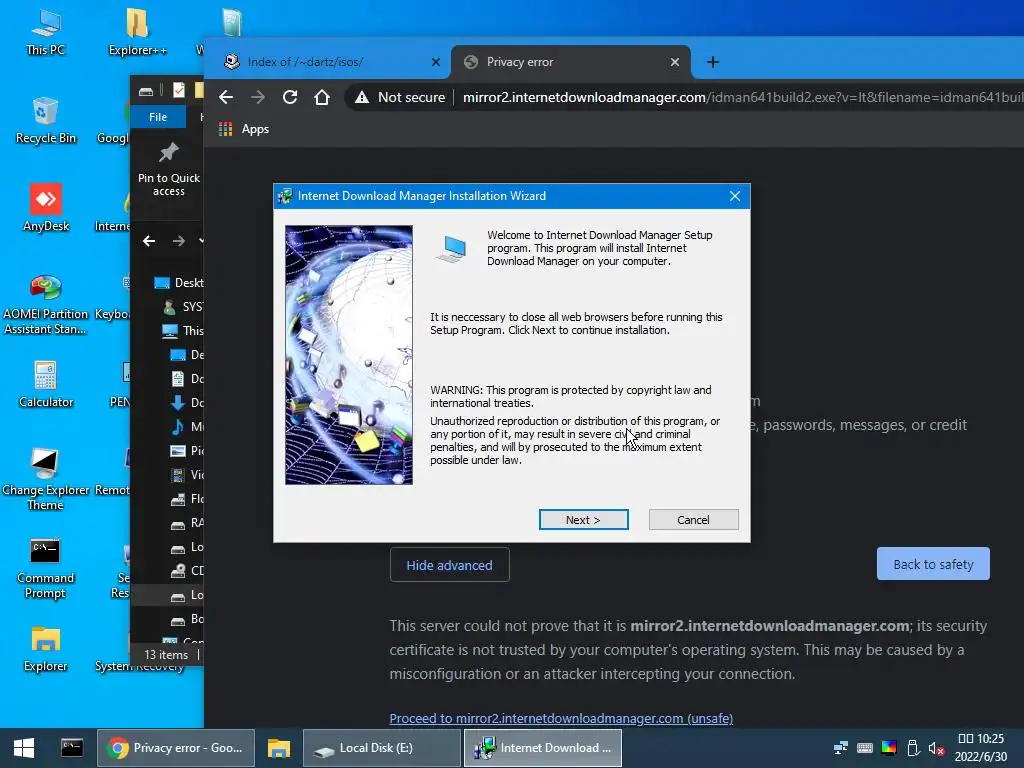Viewport: 1024px width, 768px height.
Task: Select CD drive in Explorer tree
Action: click(x=187, y=571)
